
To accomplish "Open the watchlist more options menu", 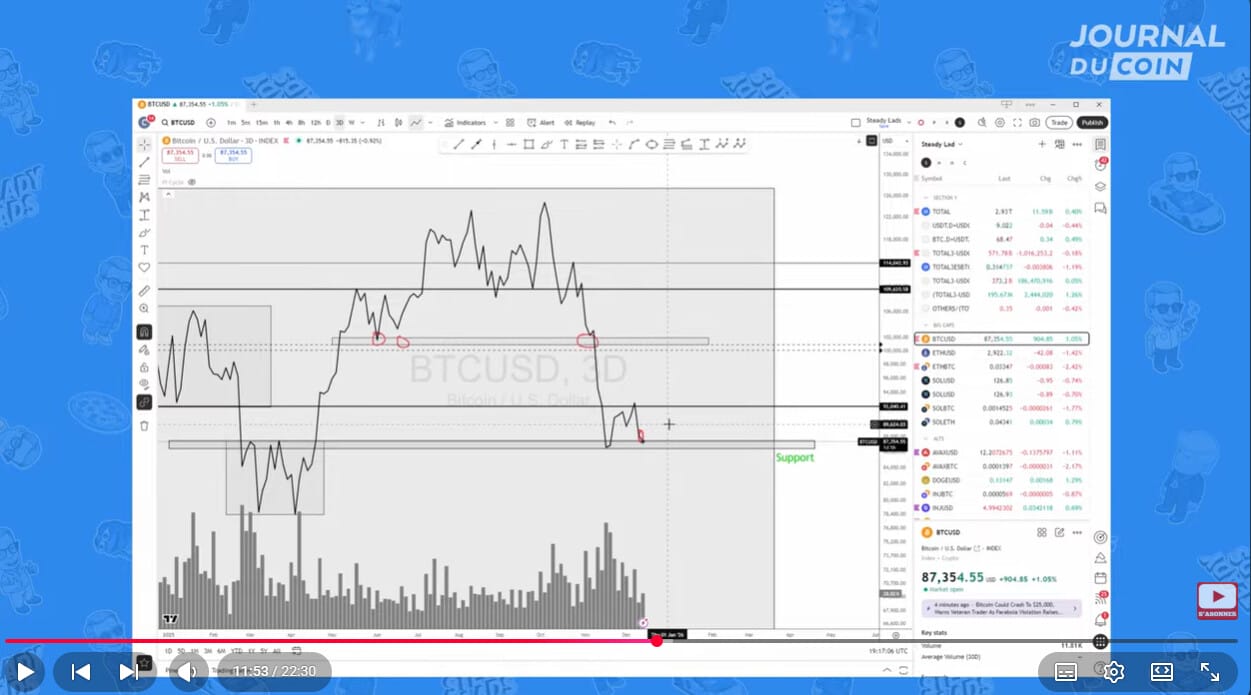I will (1078, 146).
